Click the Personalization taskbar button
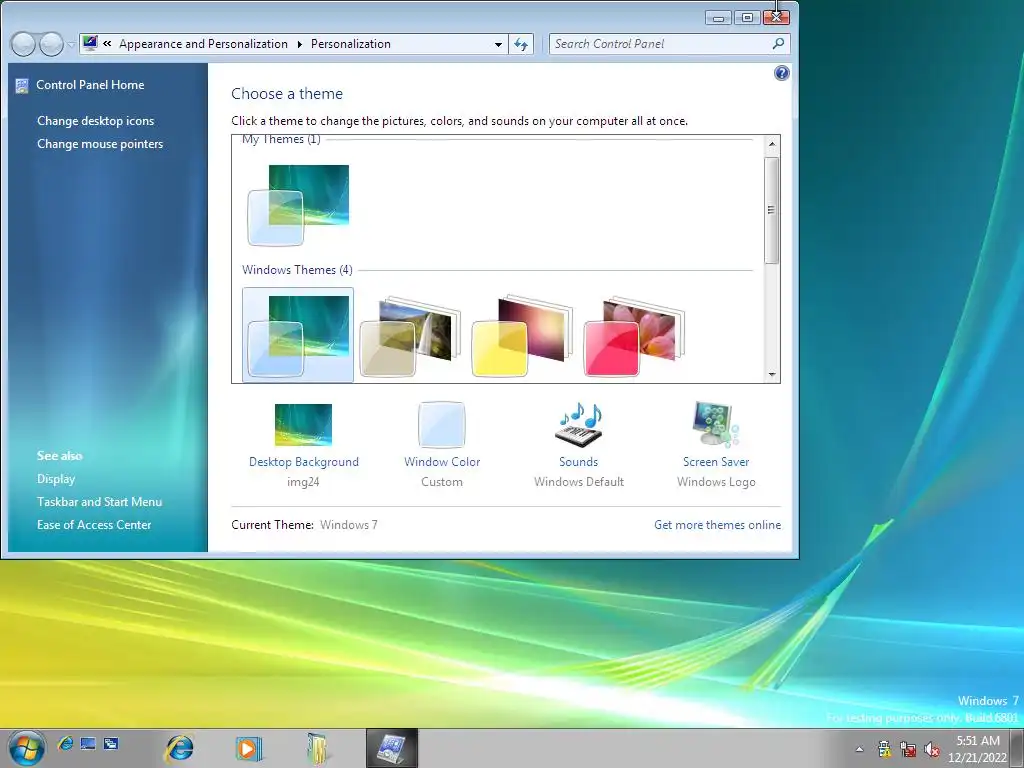Viewport: 1024px width, 768px height. [391, 748]
